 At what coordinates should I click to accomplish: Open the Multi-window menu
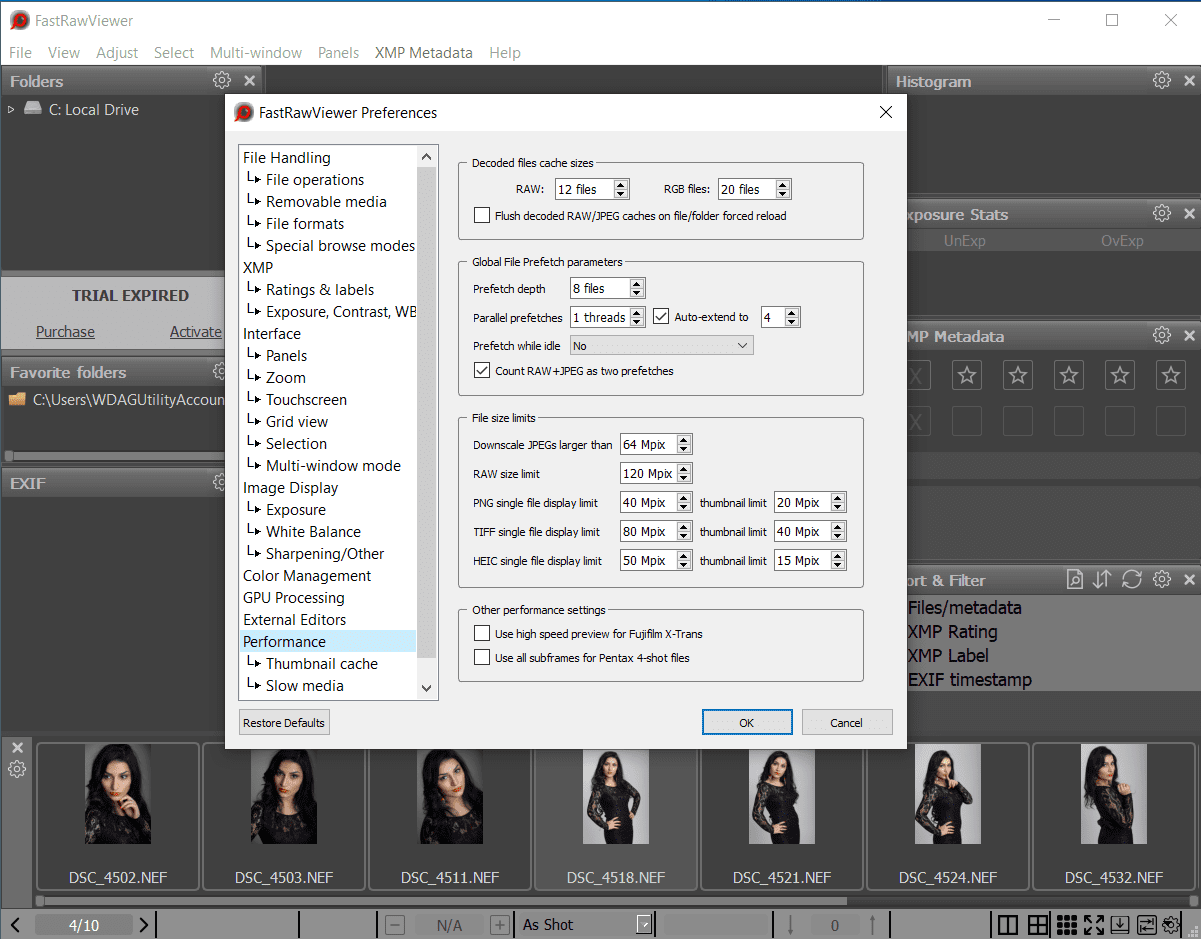(256, 53)
